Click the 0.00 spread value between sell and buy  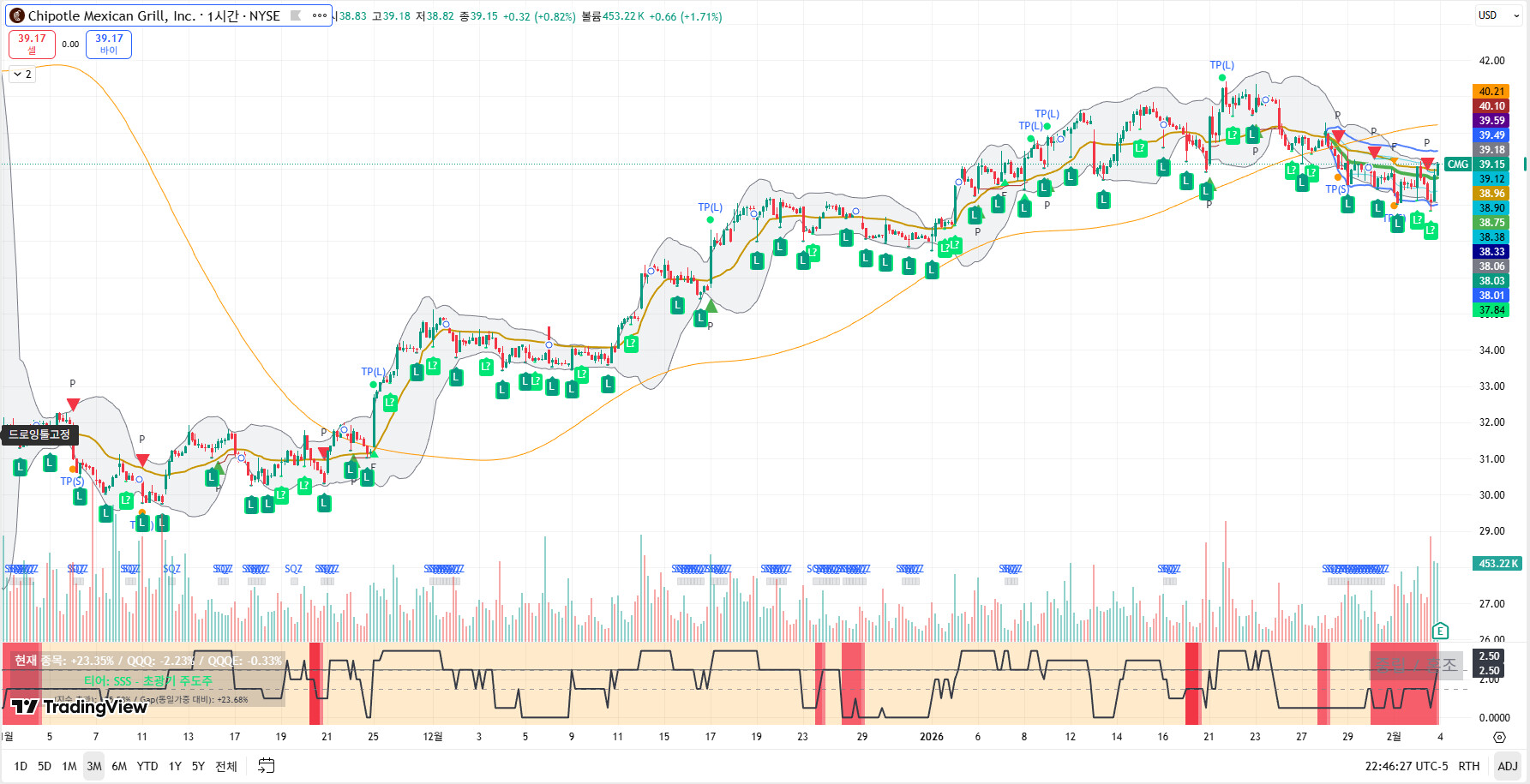point(70,45)
